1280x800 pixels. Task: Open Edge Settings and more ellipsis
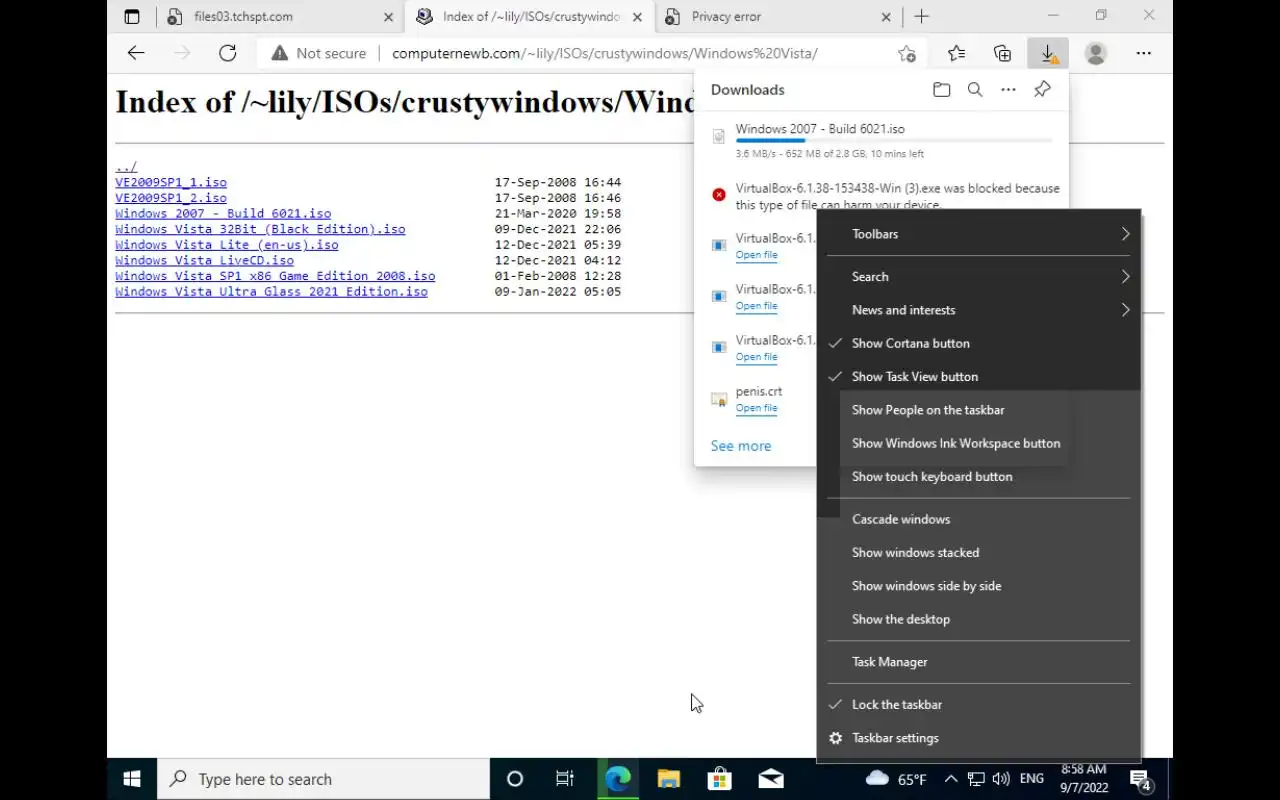pos(1143,54)
